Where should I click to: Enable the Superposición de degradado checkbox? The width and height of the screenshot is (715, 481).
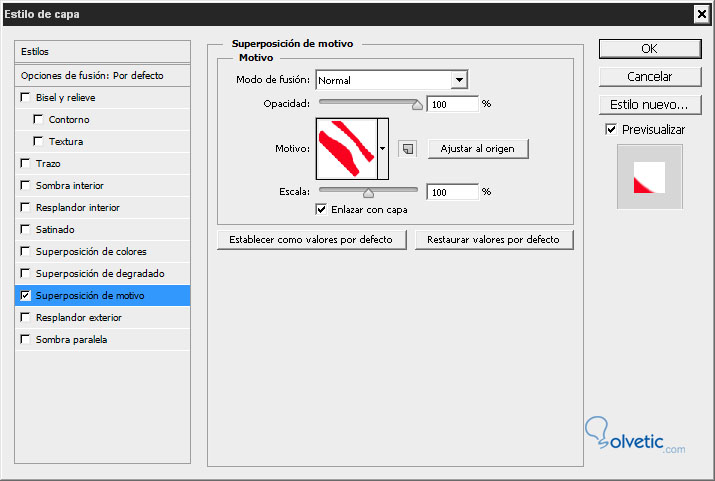pyautogui.click(x=26, y=273)
